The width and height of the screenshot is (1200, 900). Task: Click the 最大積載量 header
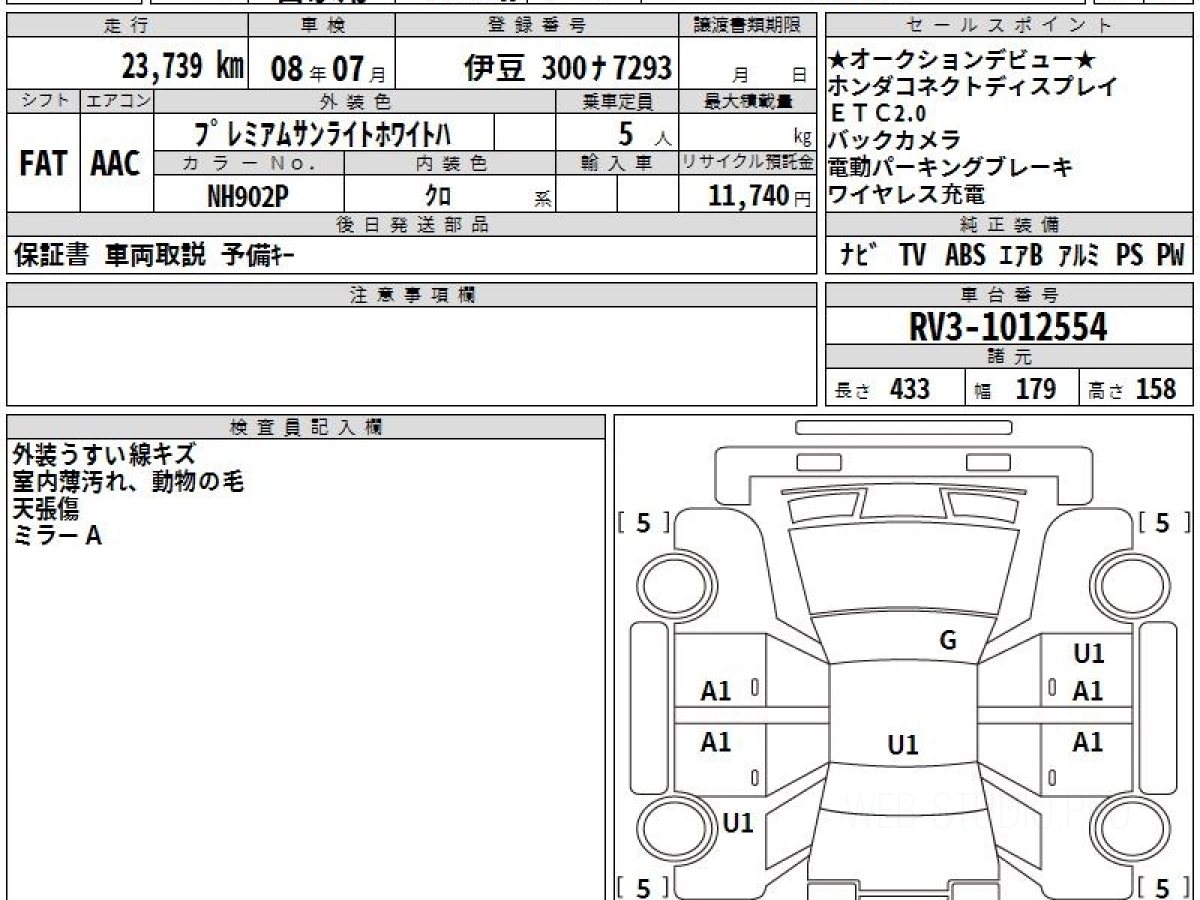point(750,101)
